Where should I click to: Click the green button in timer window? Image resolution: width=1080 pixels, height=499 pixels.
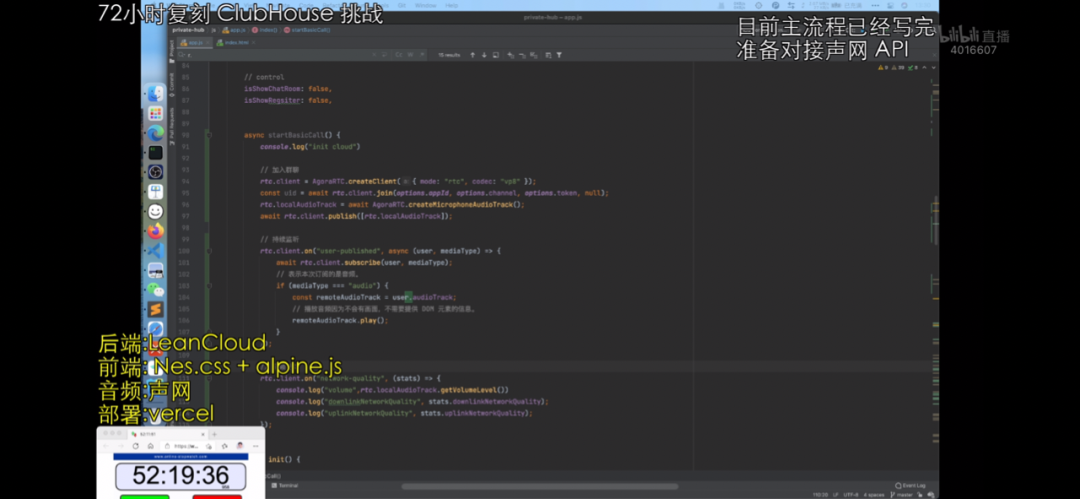(x=145, y=496)
